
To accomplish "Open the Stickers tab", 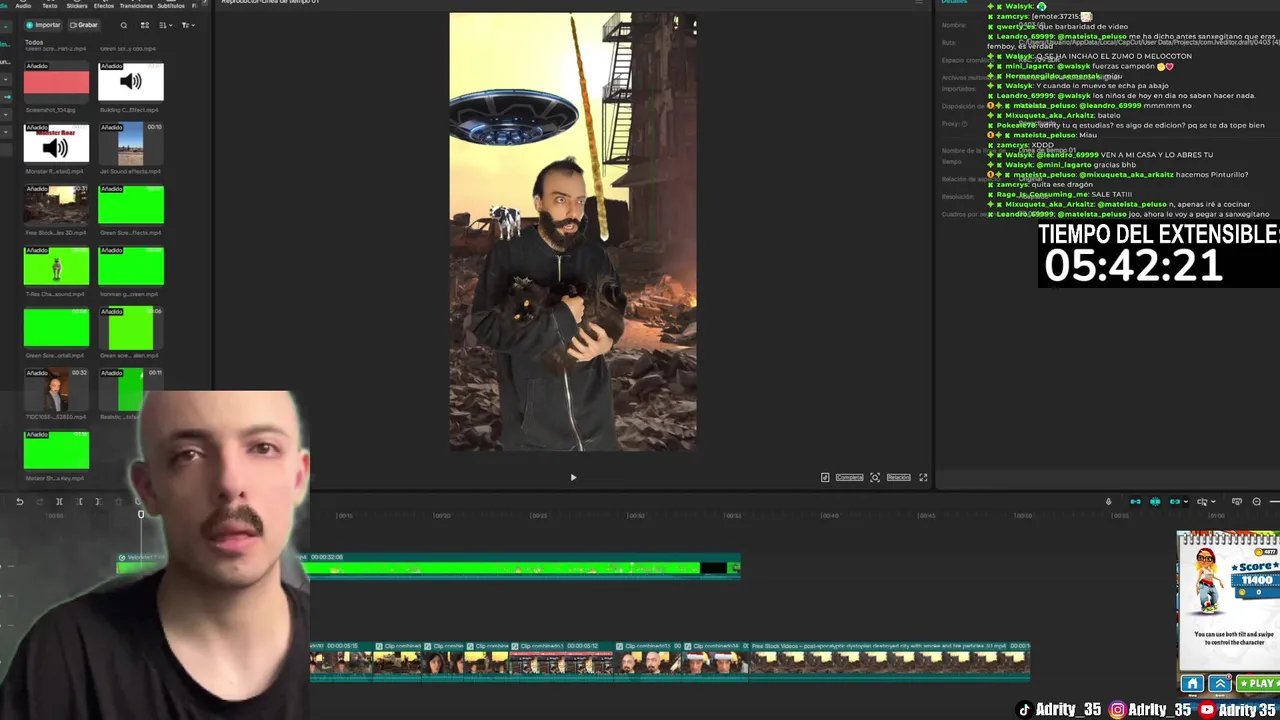I will tap(77, 5).
